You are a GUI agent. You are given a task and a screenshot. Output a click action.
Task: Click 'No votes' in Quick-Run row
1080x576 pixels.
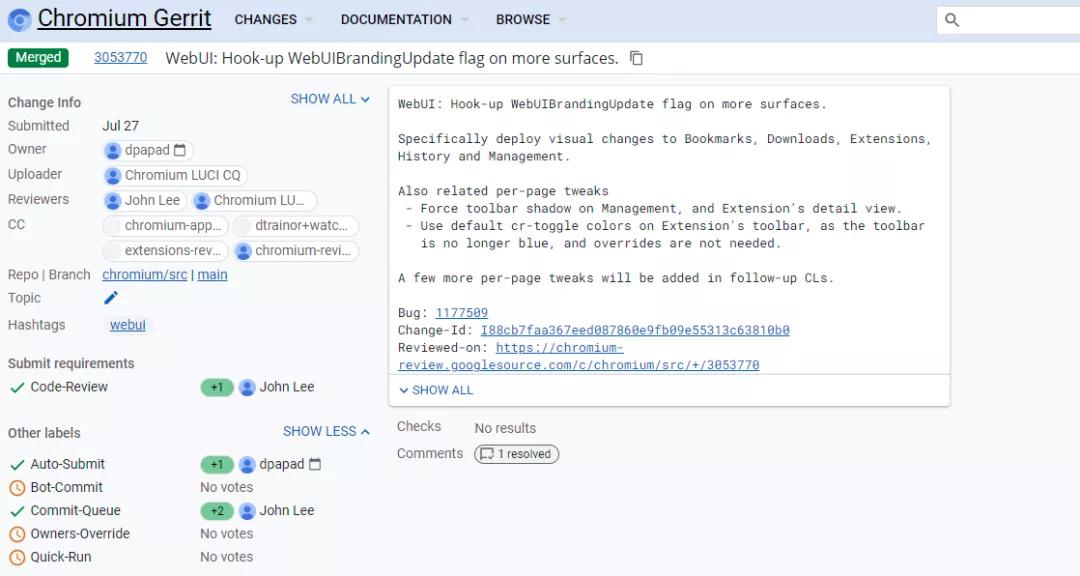click(x=227, y=557)
